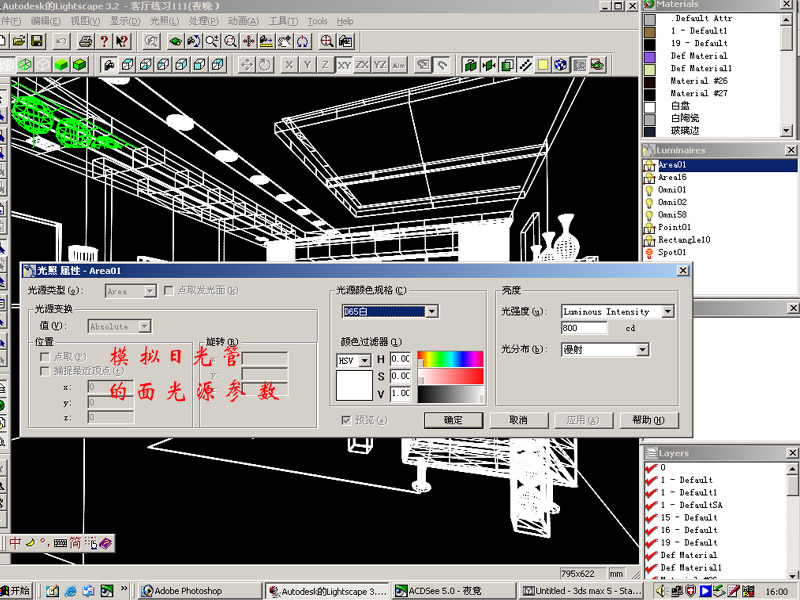Select Rectangle10 in the Luminaires list
Screen dimensions: 800x600
tap(684, 240)
